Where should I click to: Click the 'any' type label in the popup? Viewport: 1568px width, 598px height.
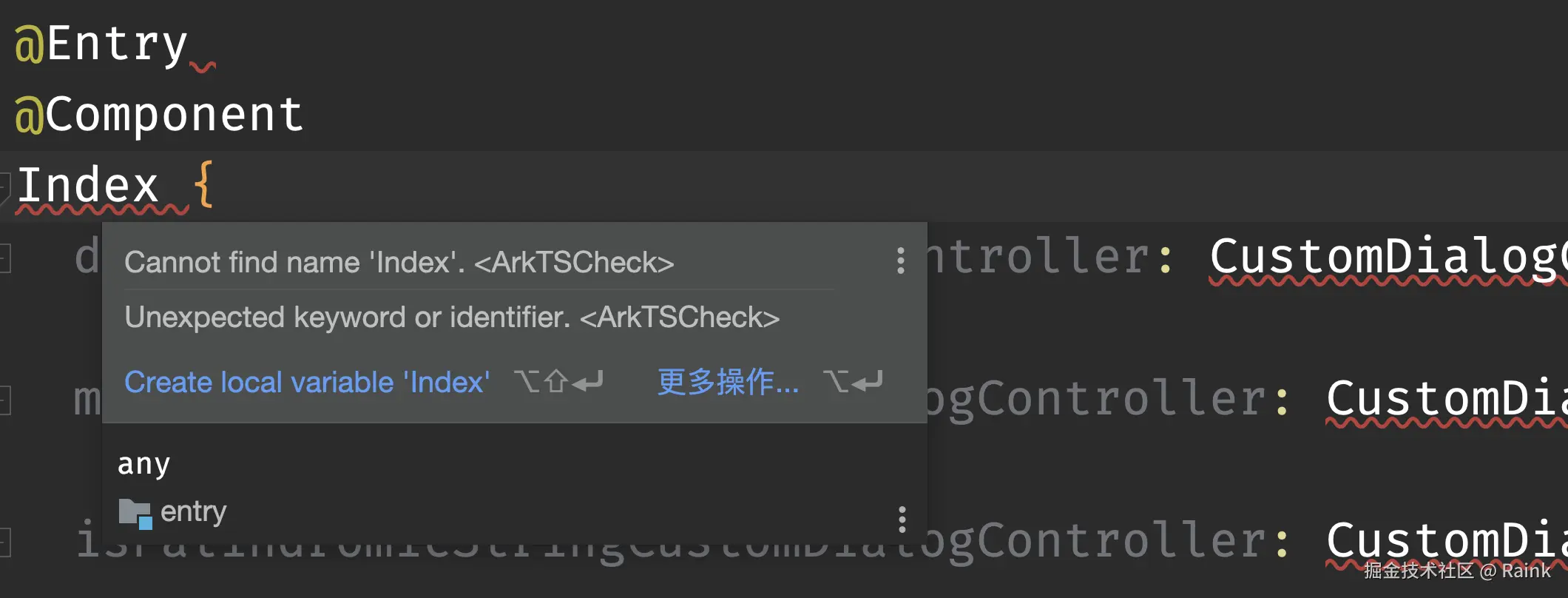143,464
